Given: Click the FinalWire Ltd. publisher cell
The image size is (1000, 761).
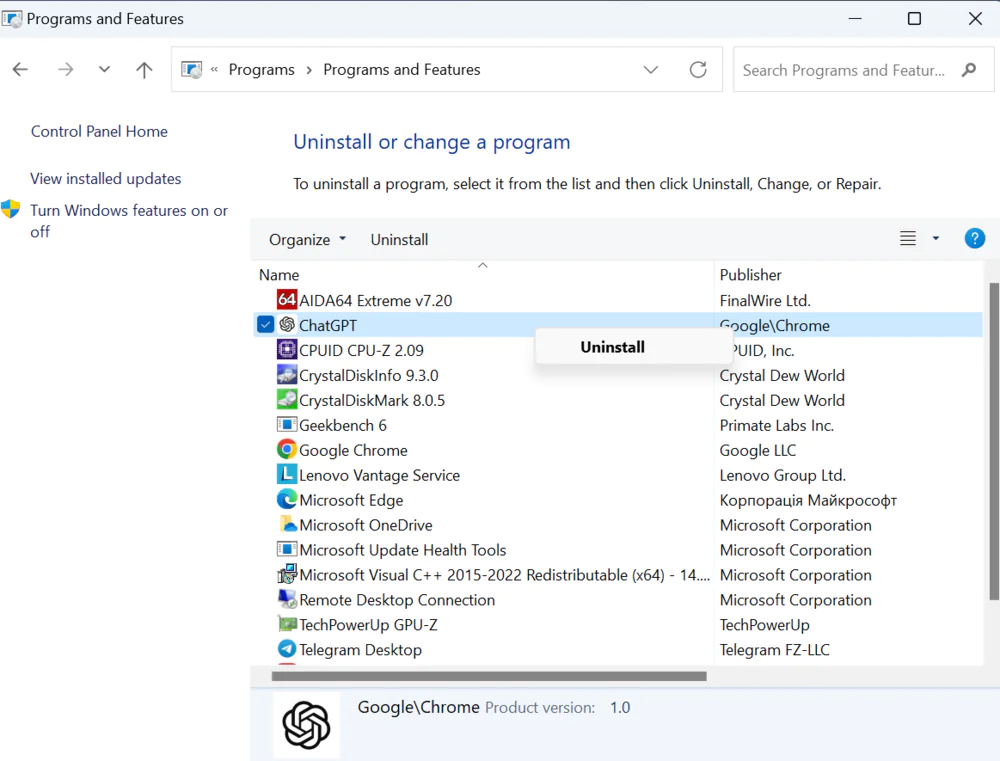Looking at the screenshot, I should click(x=765, y=300).
